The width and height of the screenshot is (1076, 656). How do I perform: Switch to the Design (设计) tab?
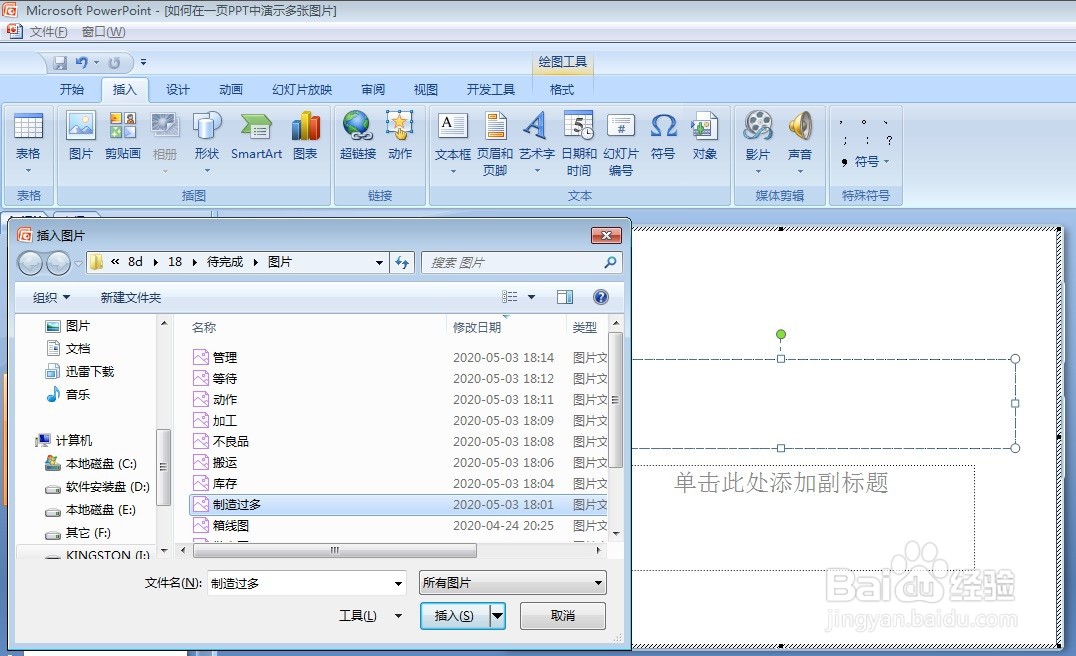pos(177,89)
